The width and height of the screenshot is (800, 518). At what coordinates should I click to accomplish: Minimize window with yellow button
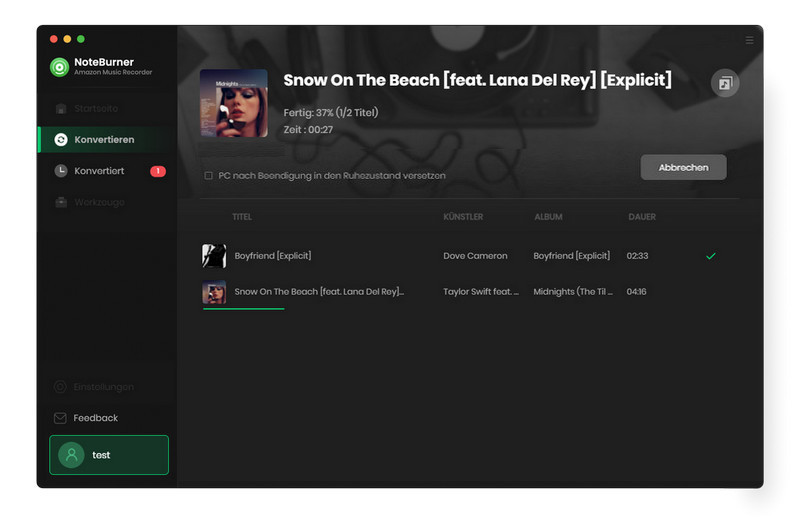[x=67, y=39]
